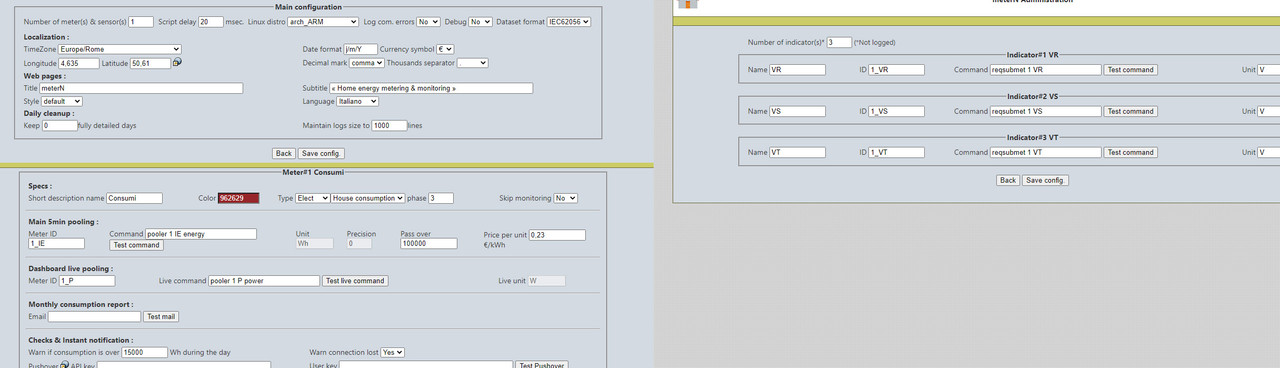Click the meterN logo icon in Administration header
Screen dimensions: 1280x368
coord(689,3)
